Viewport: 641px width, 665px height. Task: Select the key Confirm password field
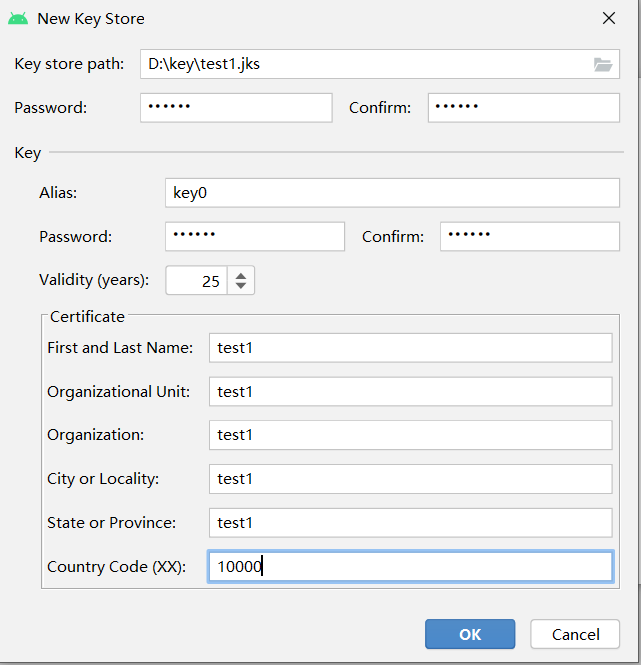tap(530, 236)
